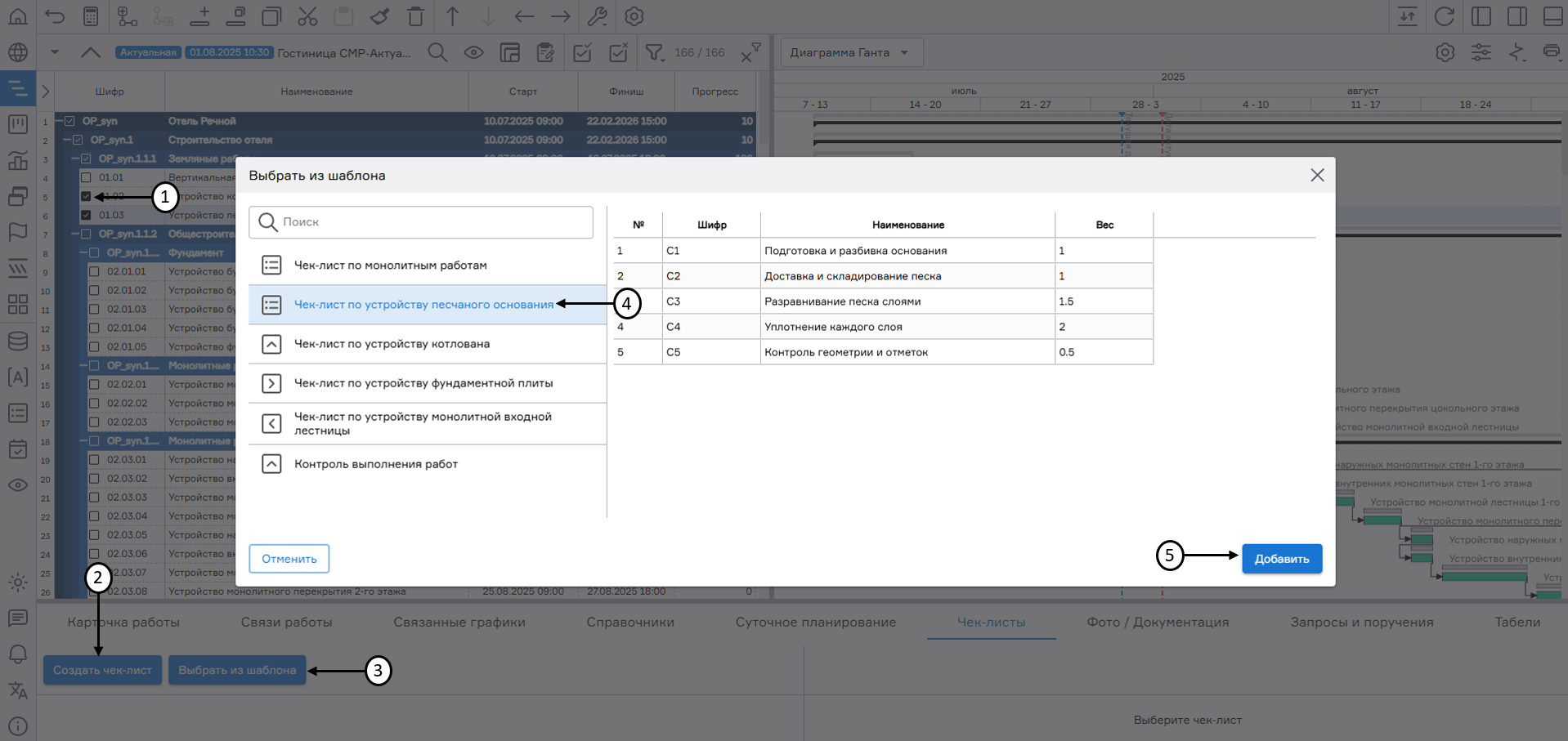This screenshot has width=1568, height=741.
Task: Click the undo arrow icon in top toolbar
Action: click(x=55, y=16)
